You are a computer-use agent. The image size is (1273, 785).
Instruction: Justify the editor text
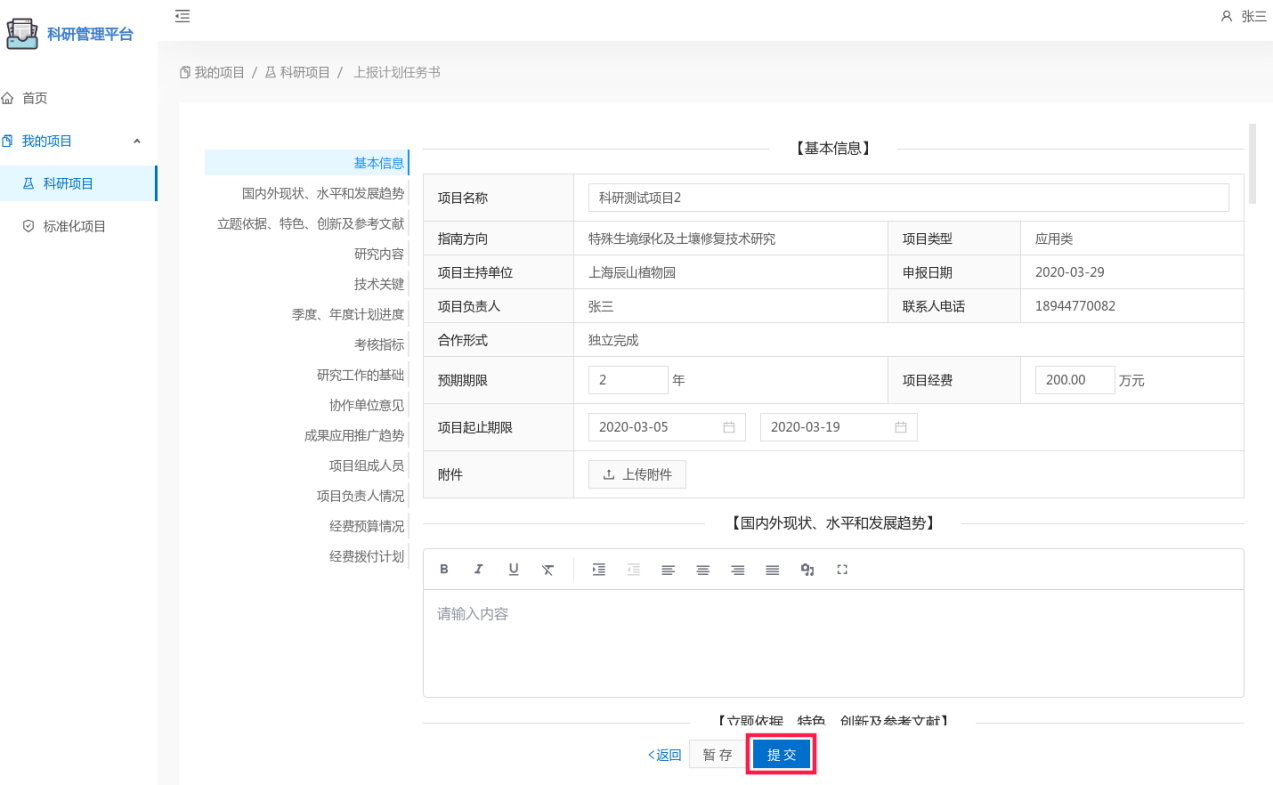[772, 570]
